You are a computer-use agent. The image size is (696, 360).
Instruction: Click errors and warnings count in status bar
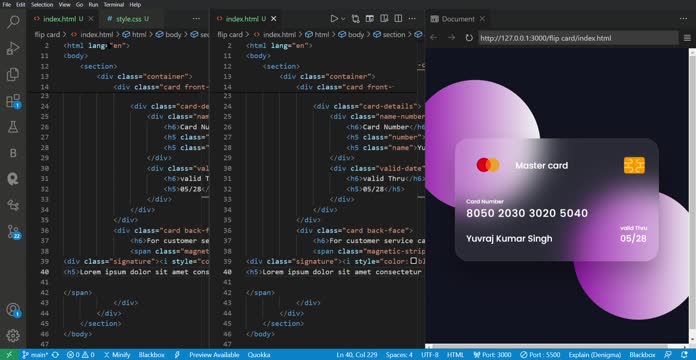click(x=80, y=355)
